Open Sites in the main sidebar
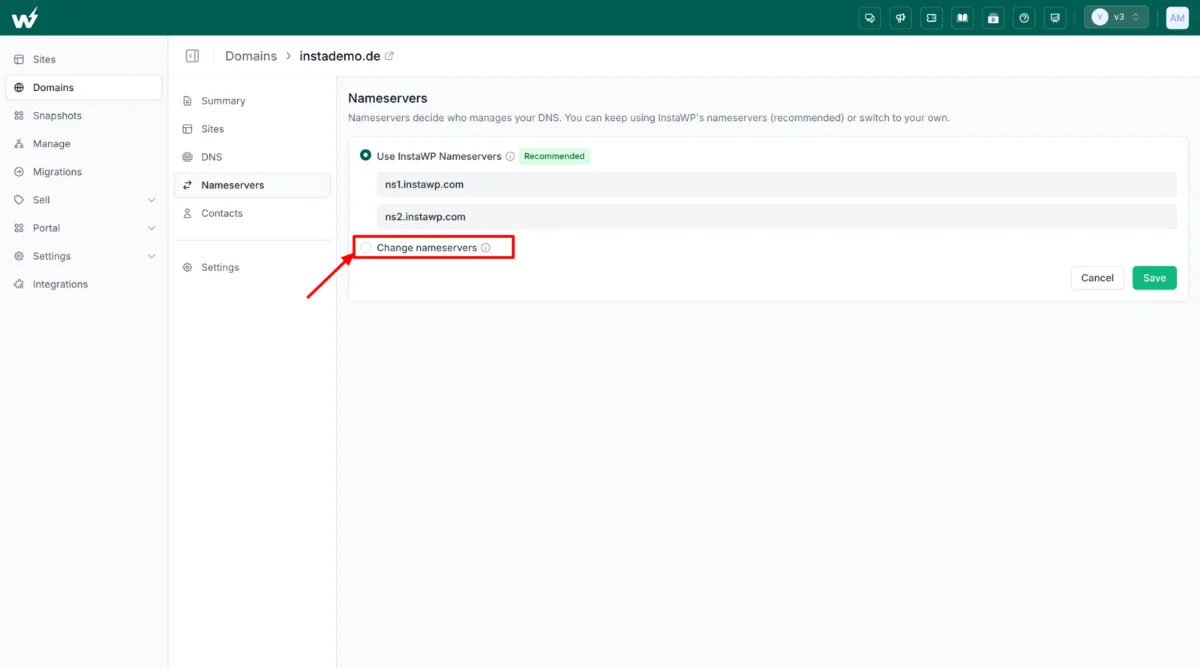This screenshot has width=1200, height=668. [84, 60]
